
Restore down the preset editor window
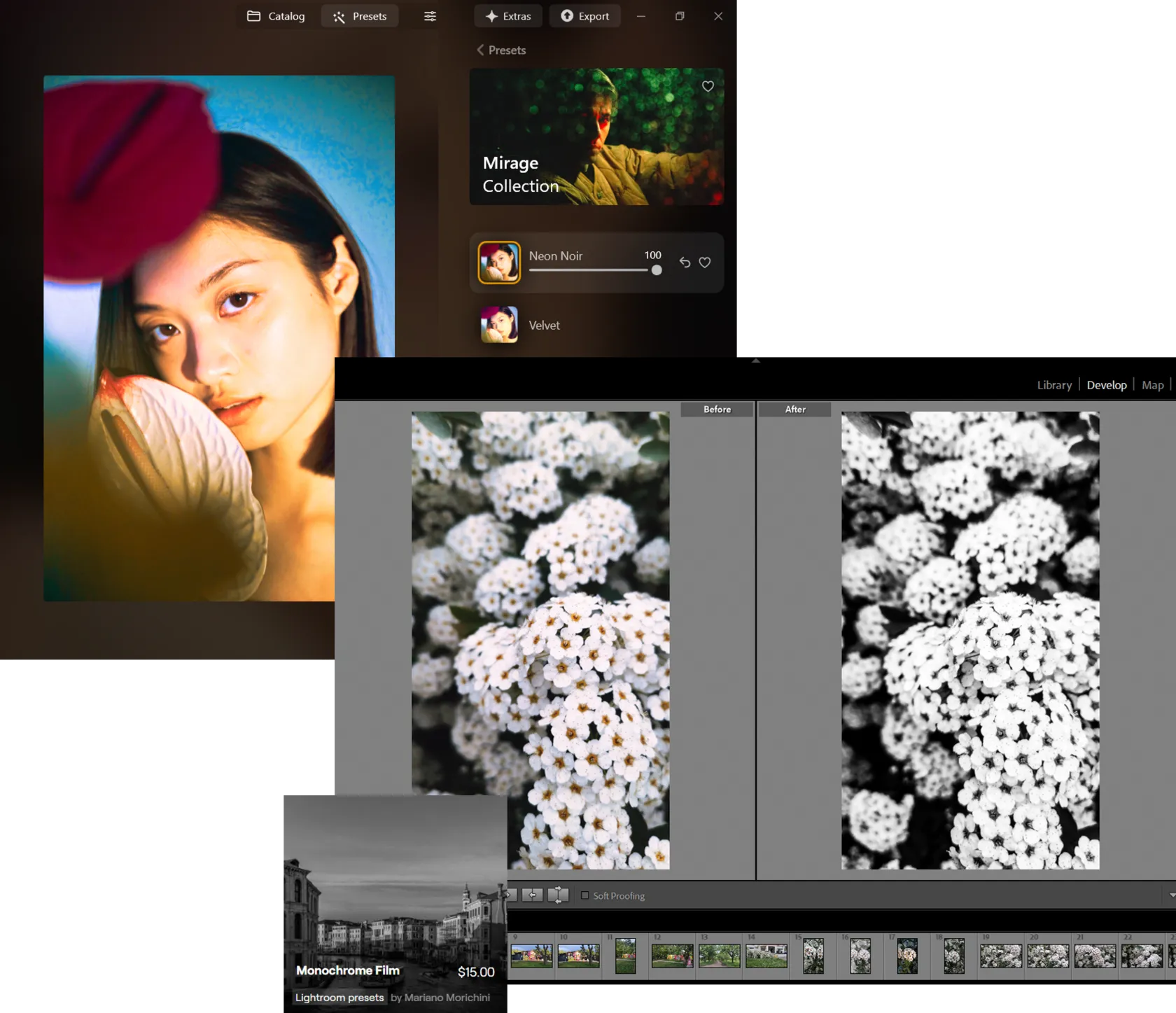click(679, 16)
